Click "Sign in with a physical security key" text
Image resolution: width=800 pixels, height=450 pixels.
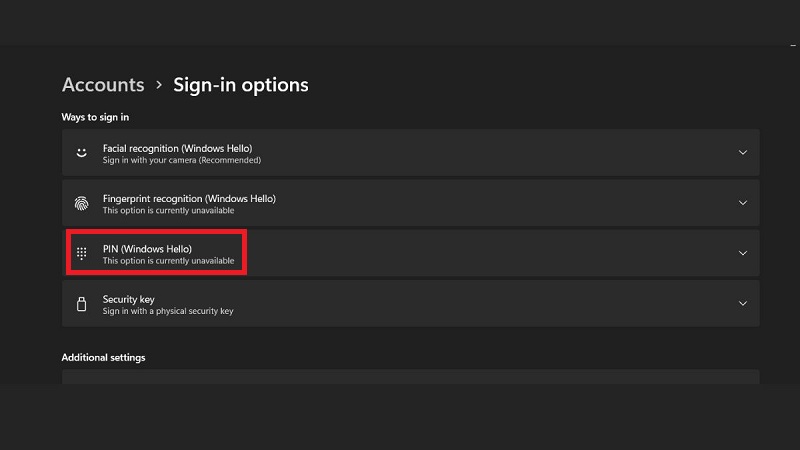click(168, 311)
